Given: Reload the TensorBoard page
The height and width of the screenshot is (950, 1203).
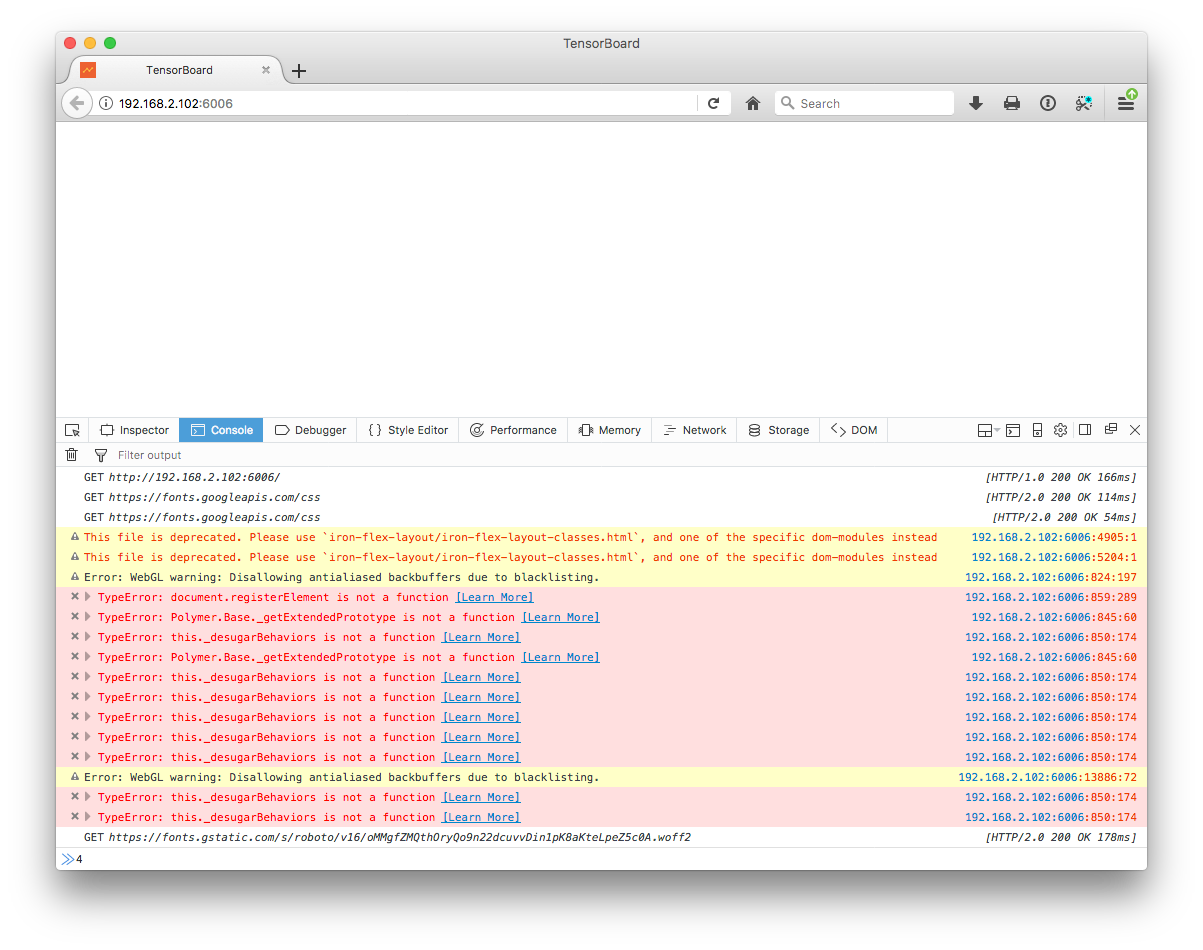Looking at the screenshot, I should coord(714,102).
